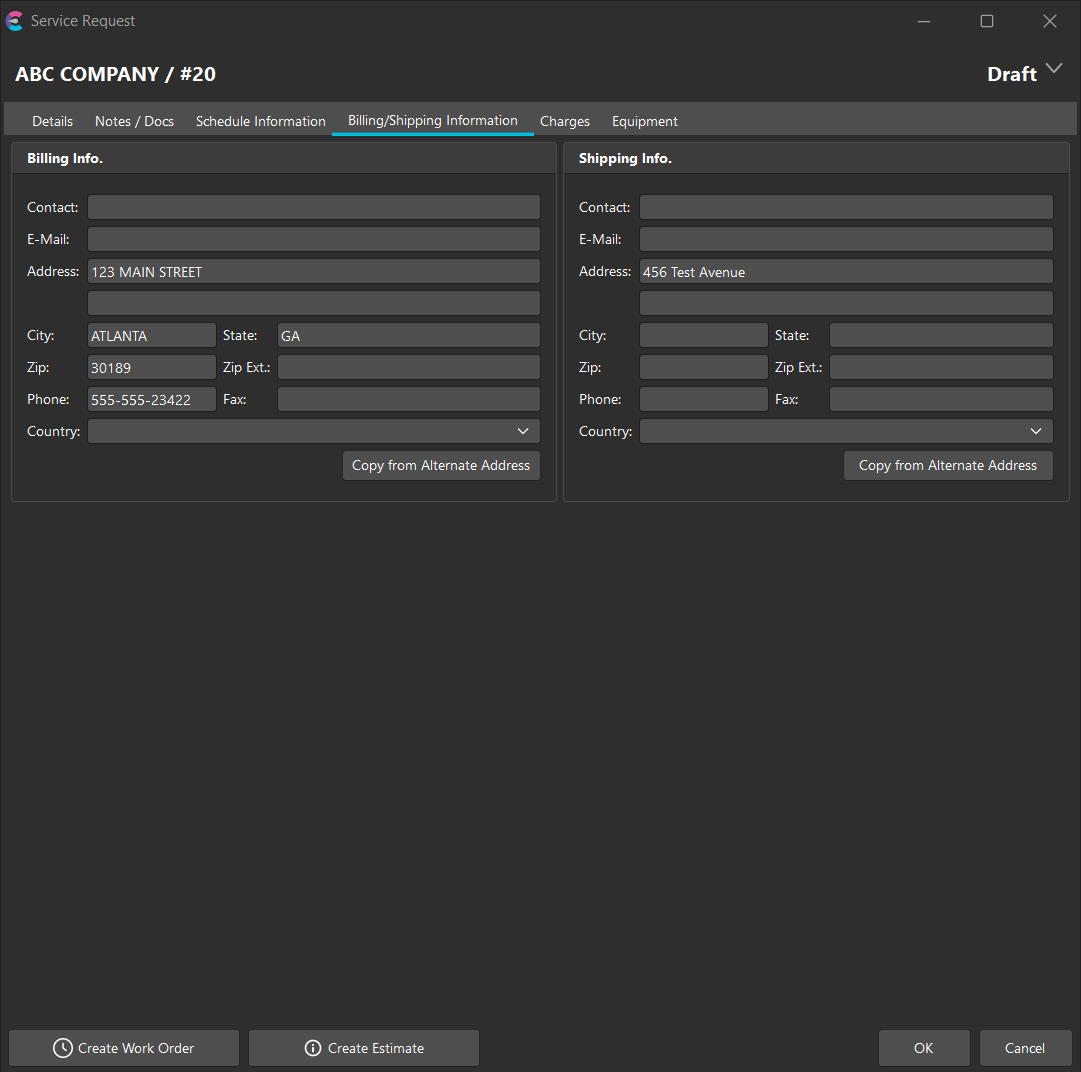Open the Notes / Docs tab
This screenshot has width=1081, height=1072.
click(134, 121)
